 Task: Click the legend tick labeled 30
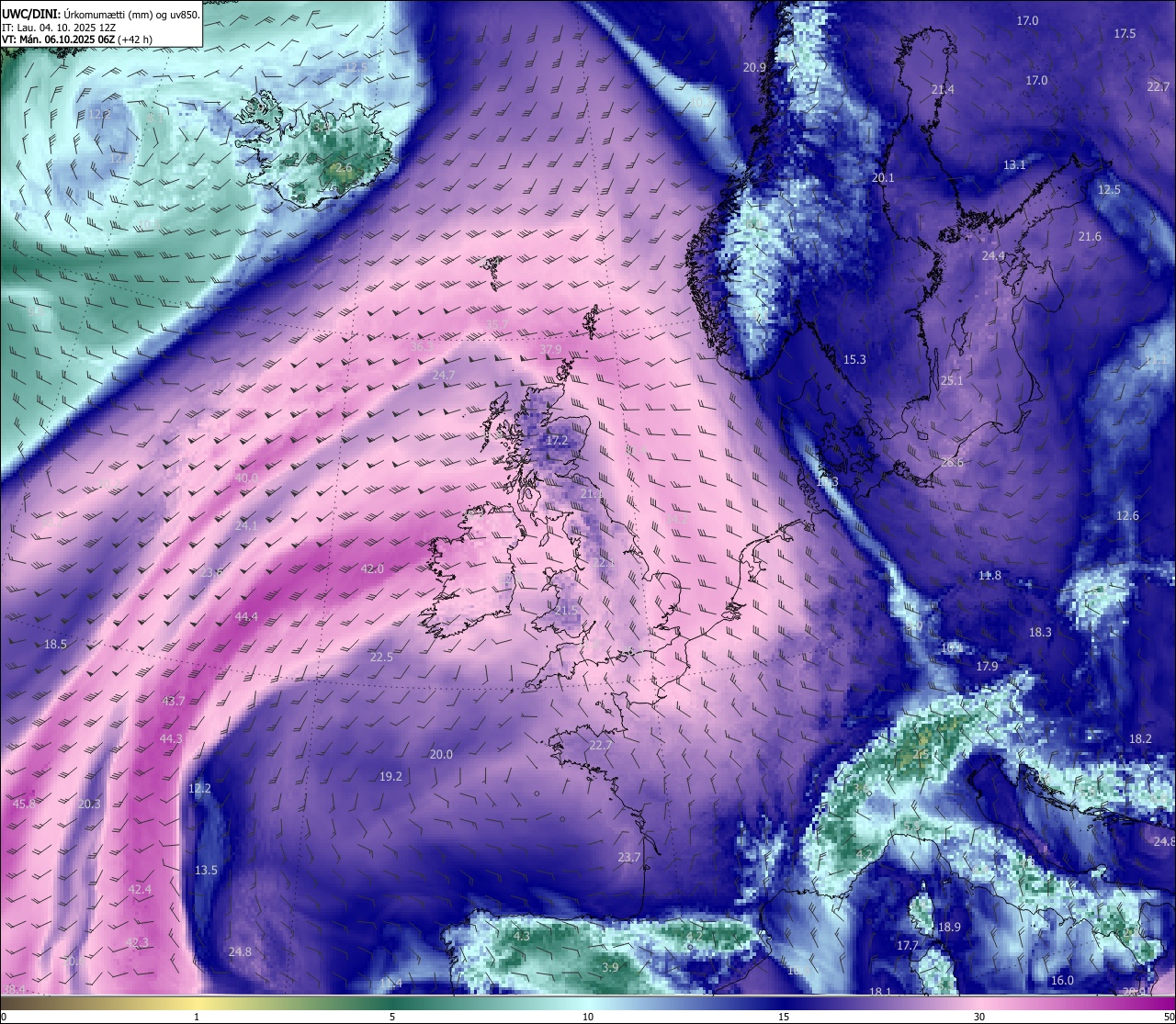click(x=979, y=1017)
